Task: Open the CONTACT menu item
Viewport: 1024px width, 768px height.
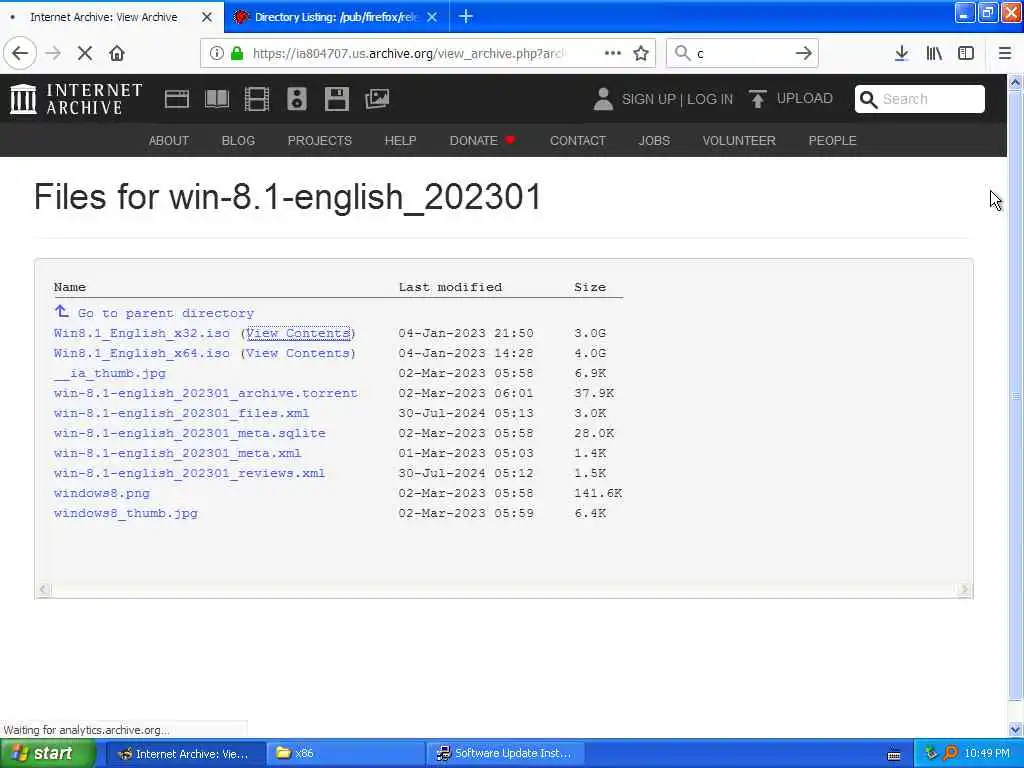Action: 578,140
